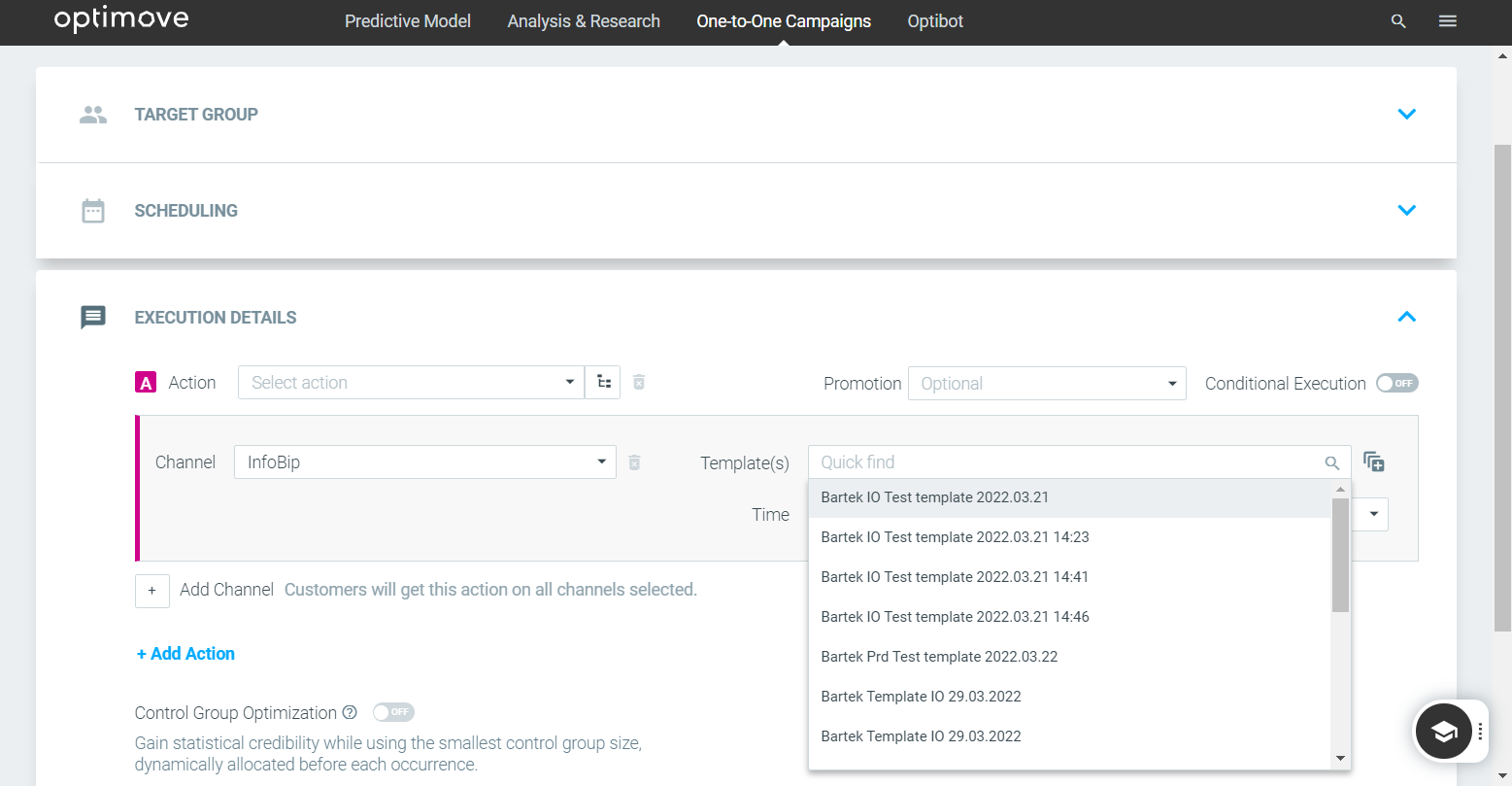Click the + Add Action link
1512x786 pixels.
pos(185,654)
